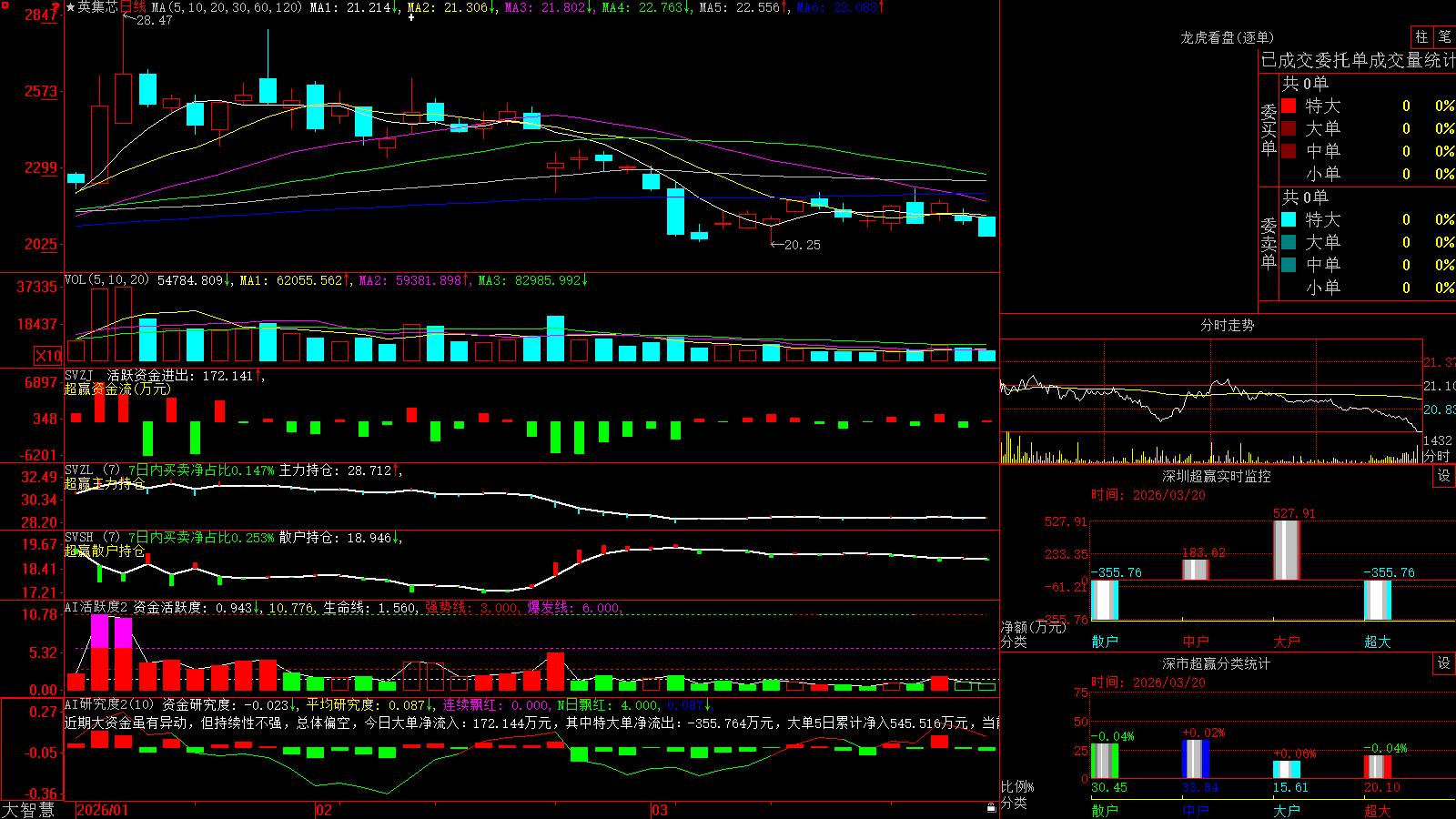
Task: Click the 设 settings icon in 深市超赢分类统计
Action: click(x=1444, y=663)
